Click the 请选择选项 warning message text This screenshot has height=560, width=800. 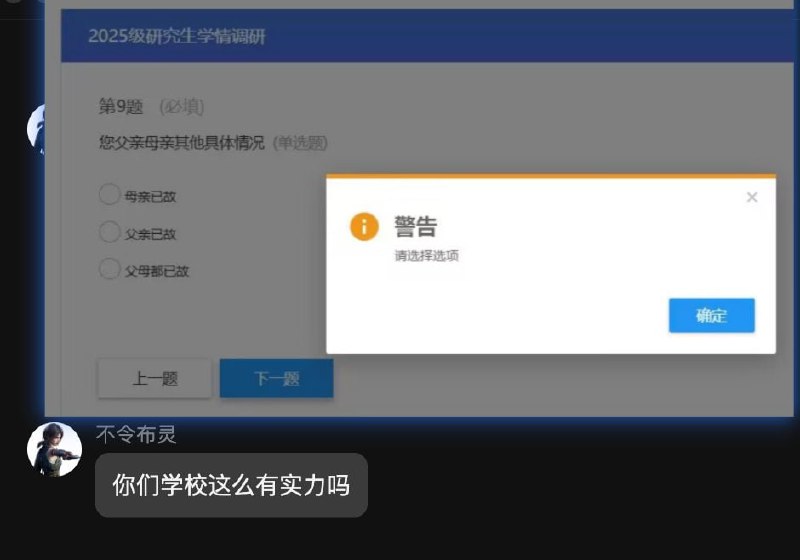click(427, 256)
